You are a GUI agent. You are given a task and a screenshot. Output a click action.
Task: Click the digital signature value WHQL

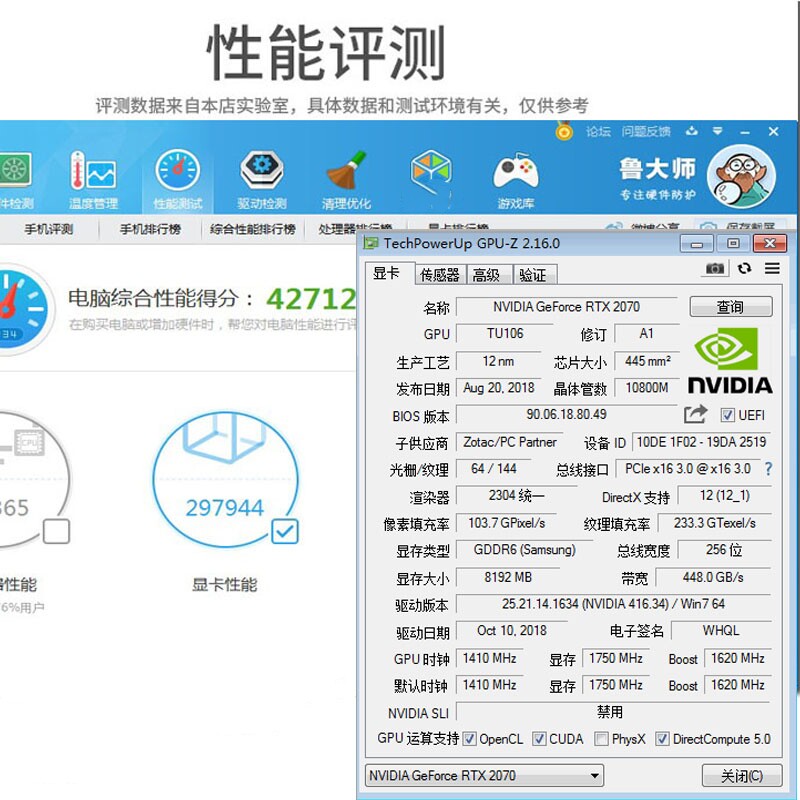tap(721, 631)
